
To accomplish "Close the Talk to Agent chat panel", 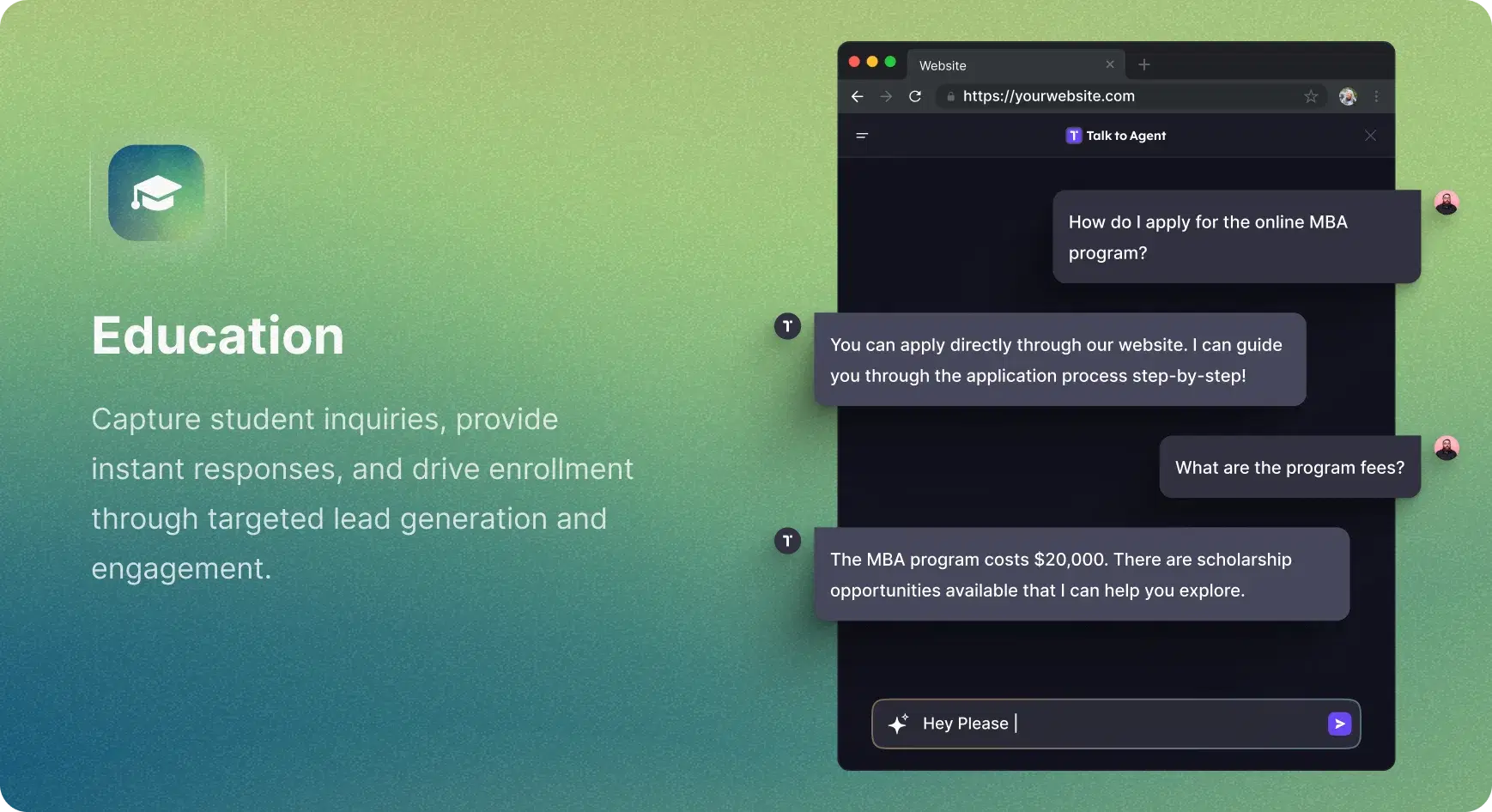I will [x=1370, y=136].
